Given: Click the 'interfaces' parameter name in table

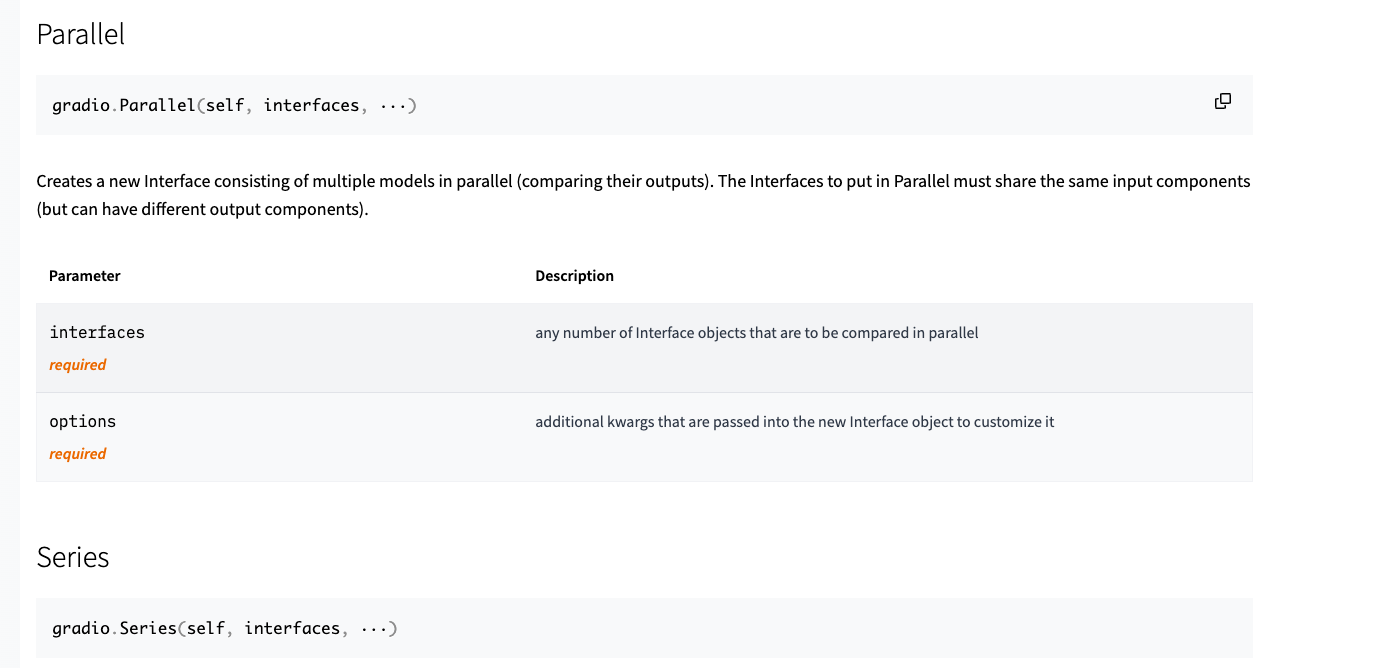Looking at the screenshot, I should click(97, 332).
